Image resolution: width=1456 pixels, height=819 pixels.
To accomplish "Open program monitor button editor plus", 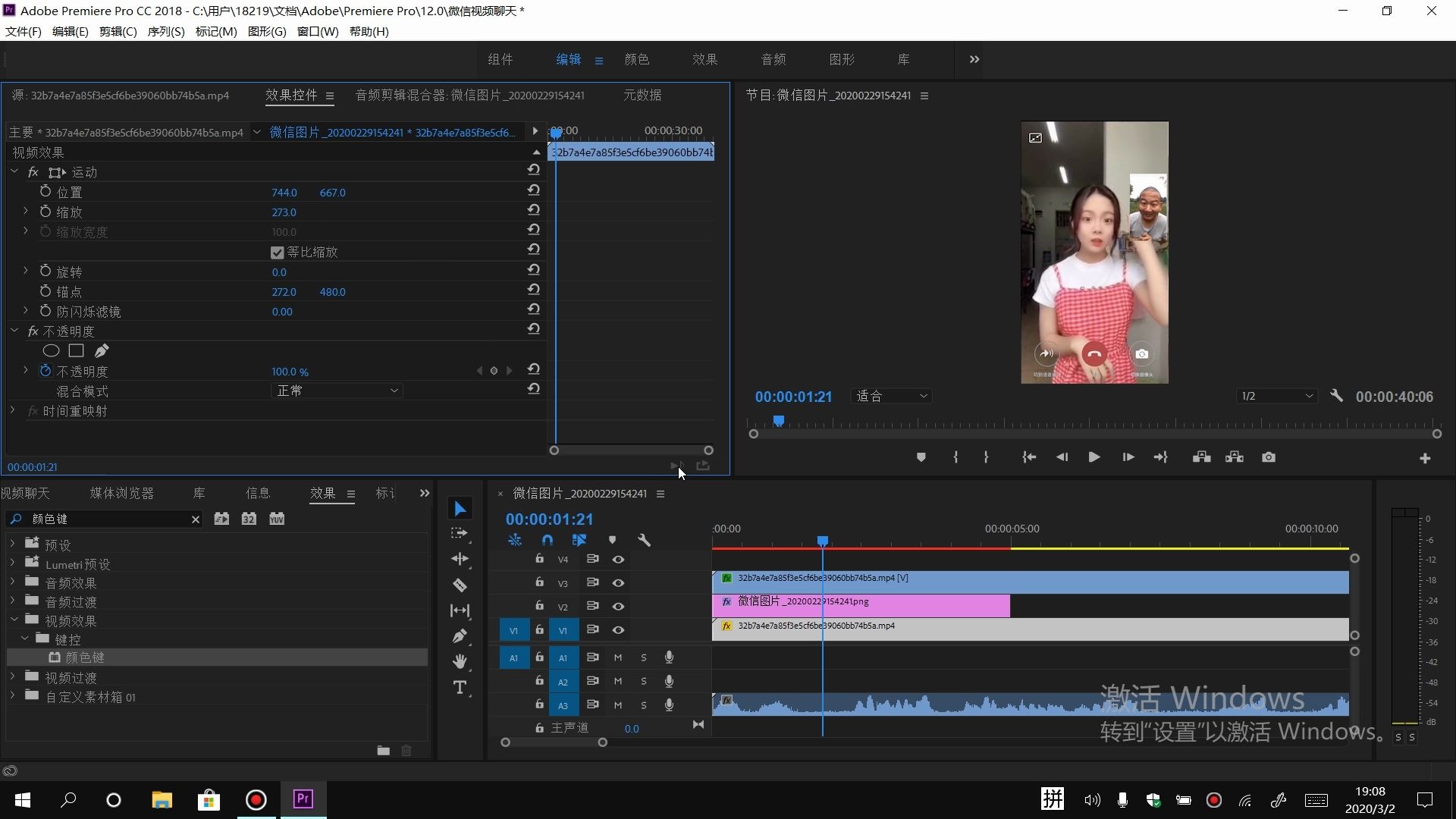I will tap(1425, 459).
